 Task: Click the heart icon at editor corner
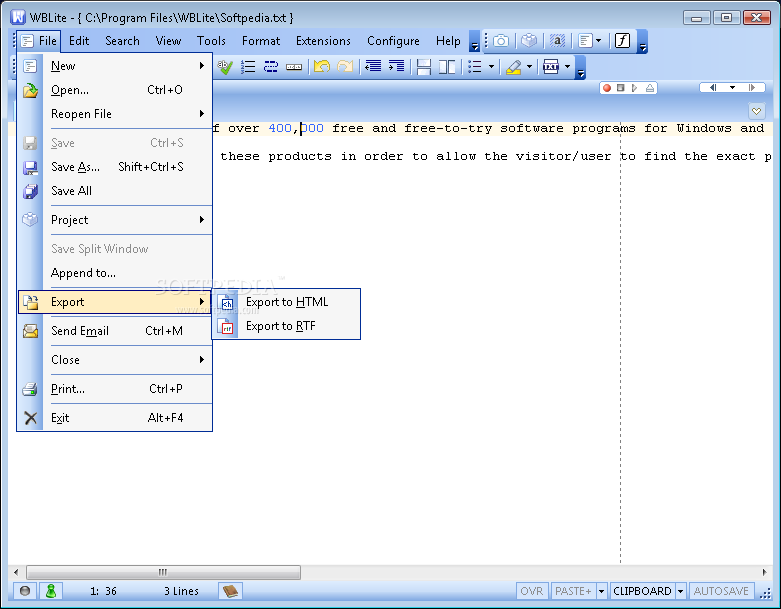coord(756,111)
